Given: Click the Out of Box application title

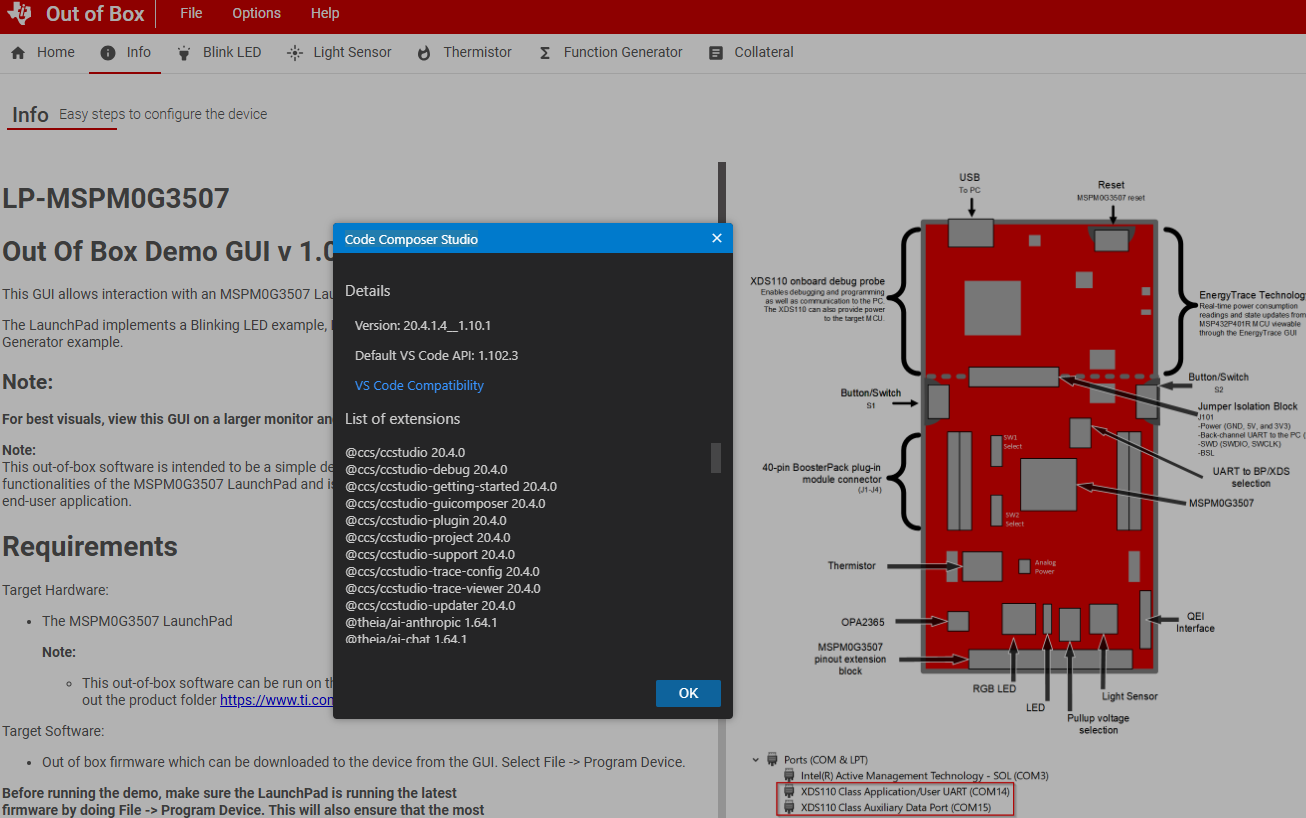Looking at the screenshot, I should 95,14.
